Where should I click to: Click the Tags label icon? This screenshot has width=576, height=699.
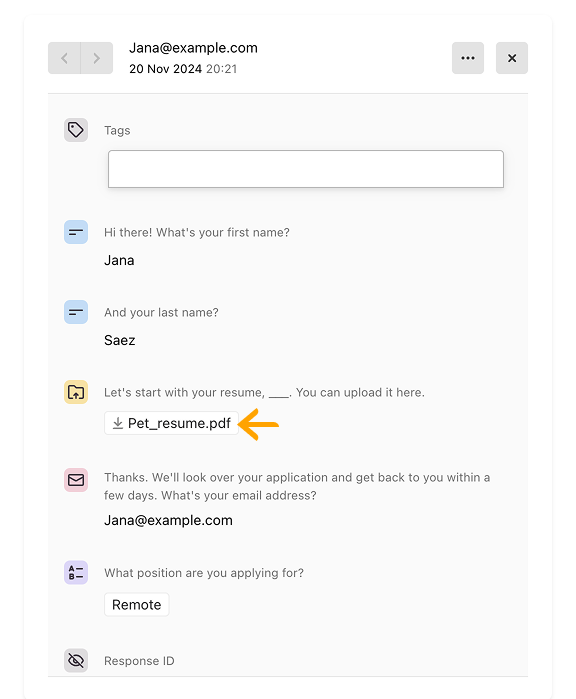click(76, 130)
